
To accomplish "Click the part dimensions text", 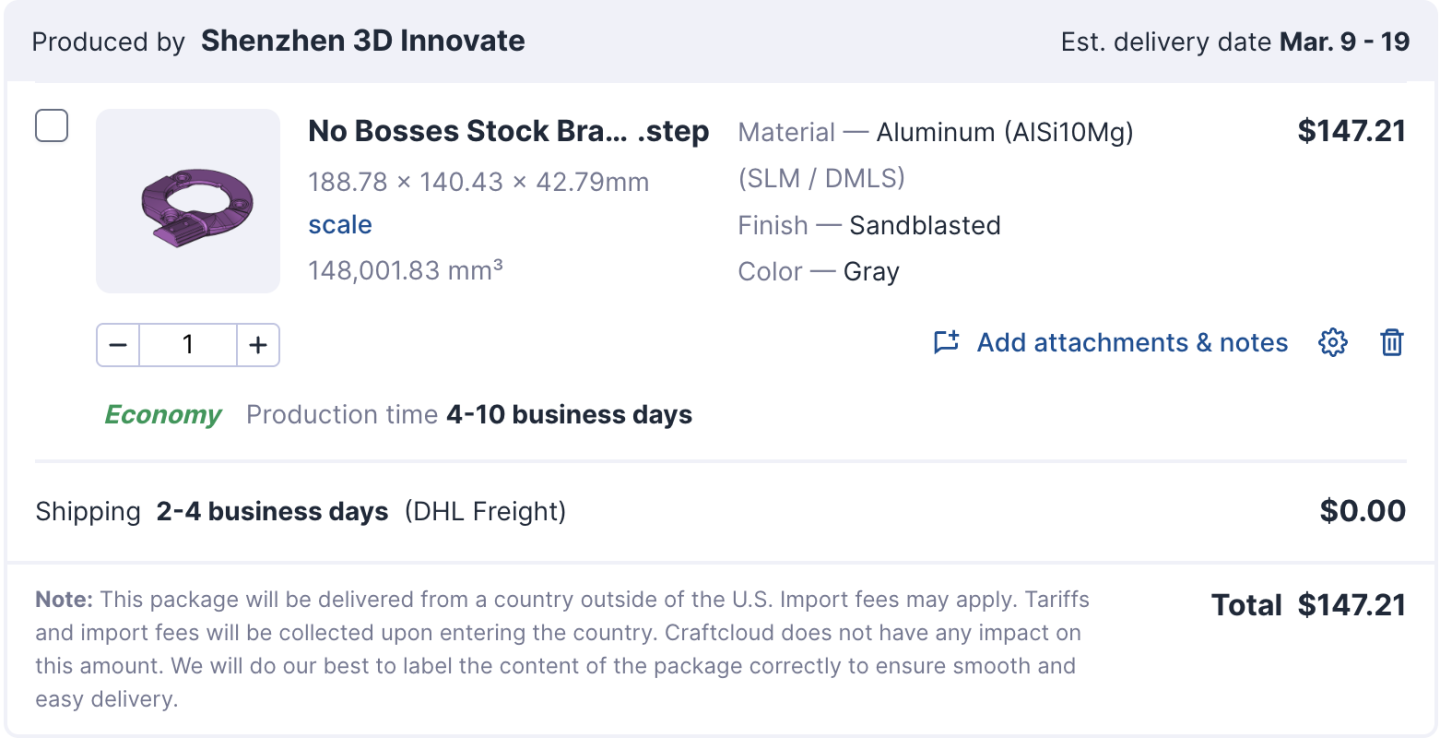I will pos(478,182).
